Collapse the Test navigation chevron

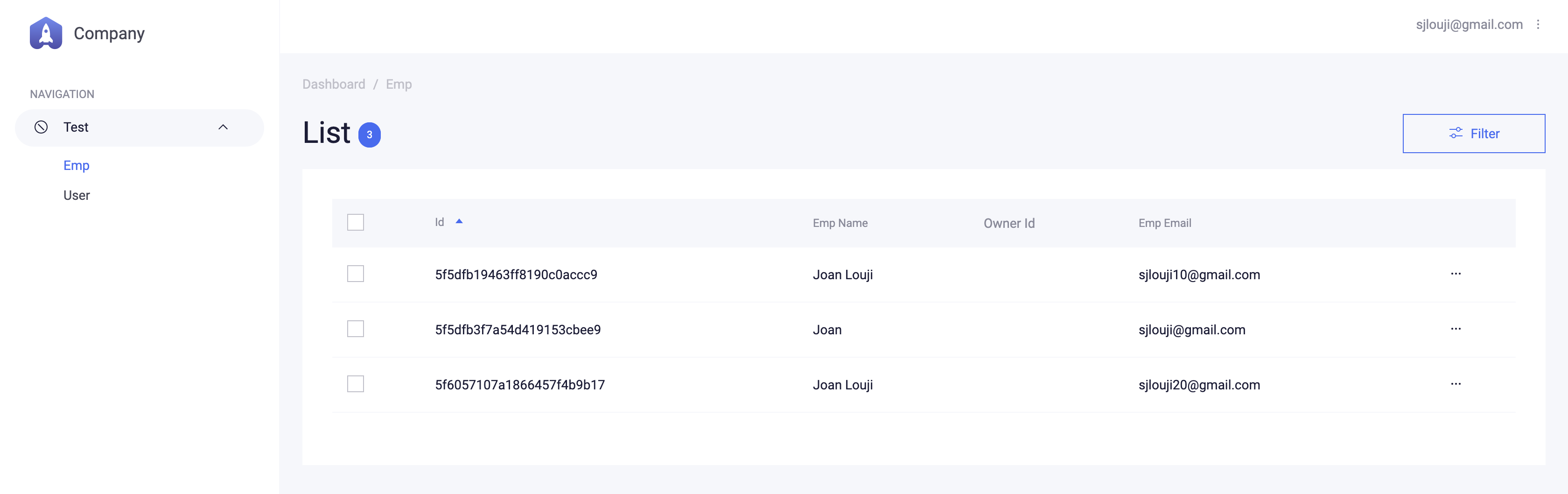[223, 127]
